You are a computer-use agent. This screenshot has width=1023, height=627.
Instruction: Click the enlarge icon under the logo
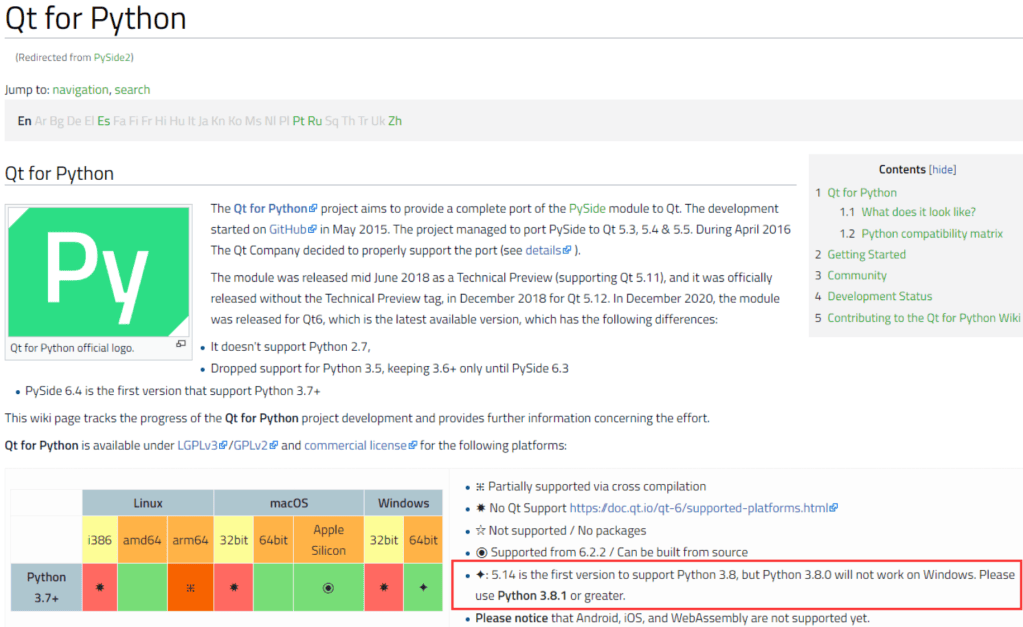(x=181, y=344)
